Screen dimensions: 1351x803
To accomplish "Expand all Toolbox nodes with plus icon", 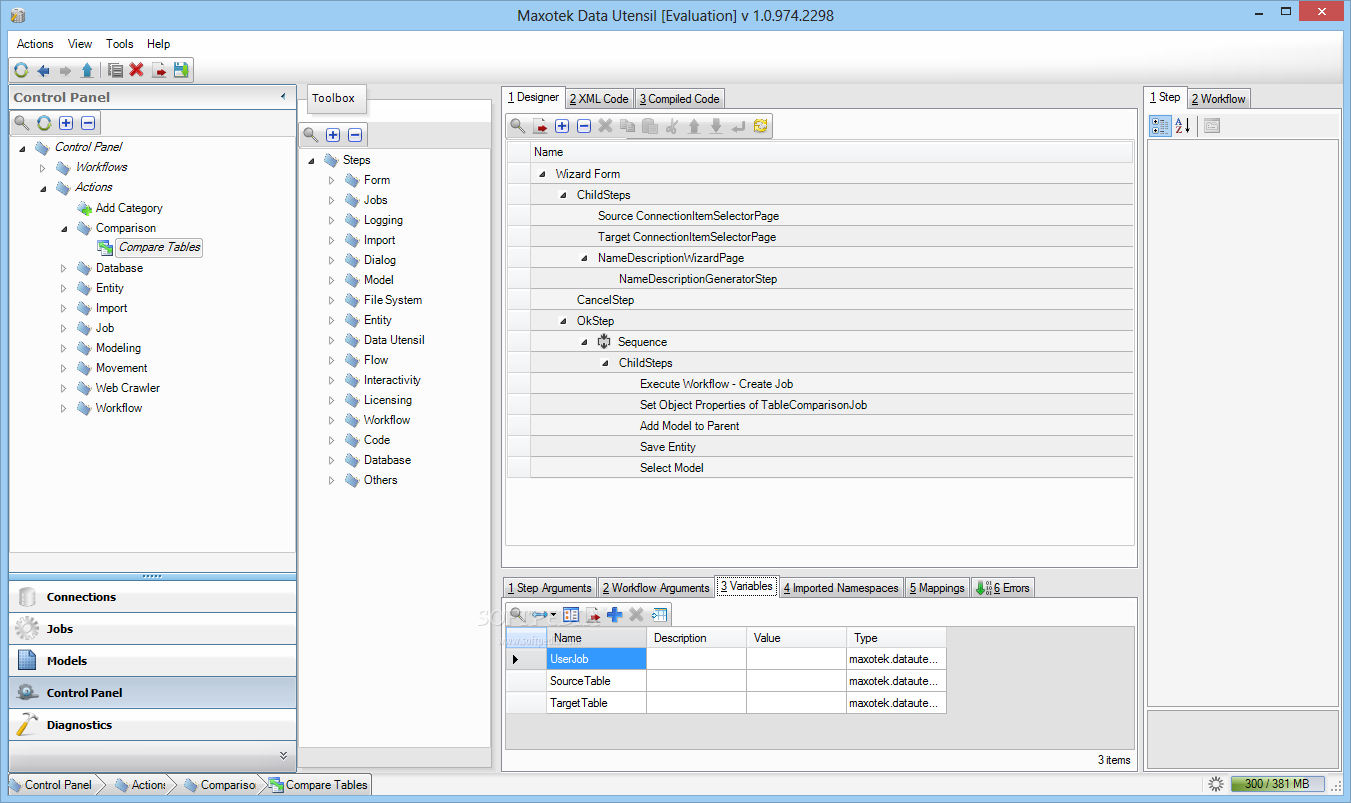I will click(333, 135).
